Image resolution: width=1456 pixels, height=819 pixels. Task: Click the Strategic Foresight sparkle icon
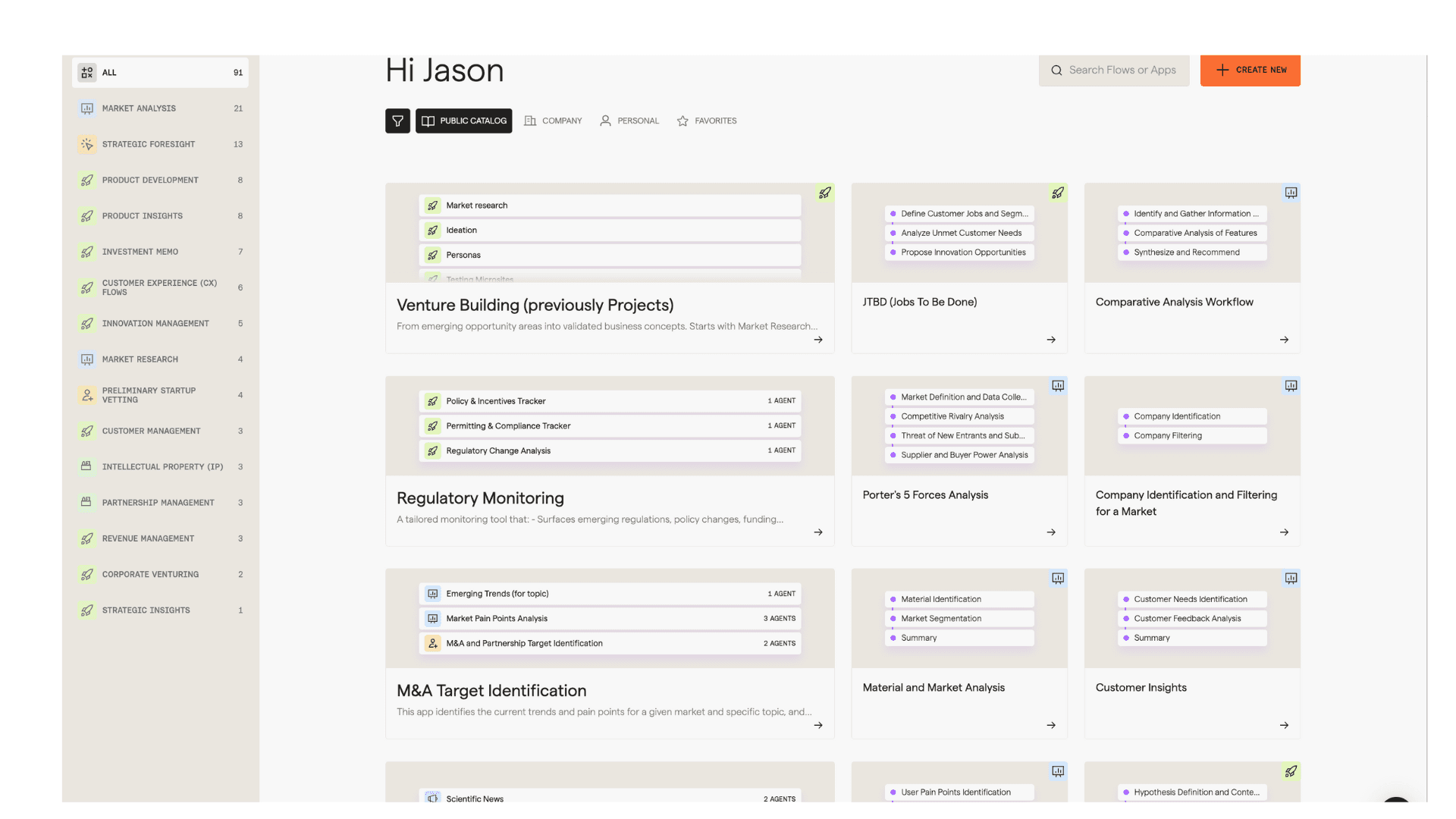point(87,144)
